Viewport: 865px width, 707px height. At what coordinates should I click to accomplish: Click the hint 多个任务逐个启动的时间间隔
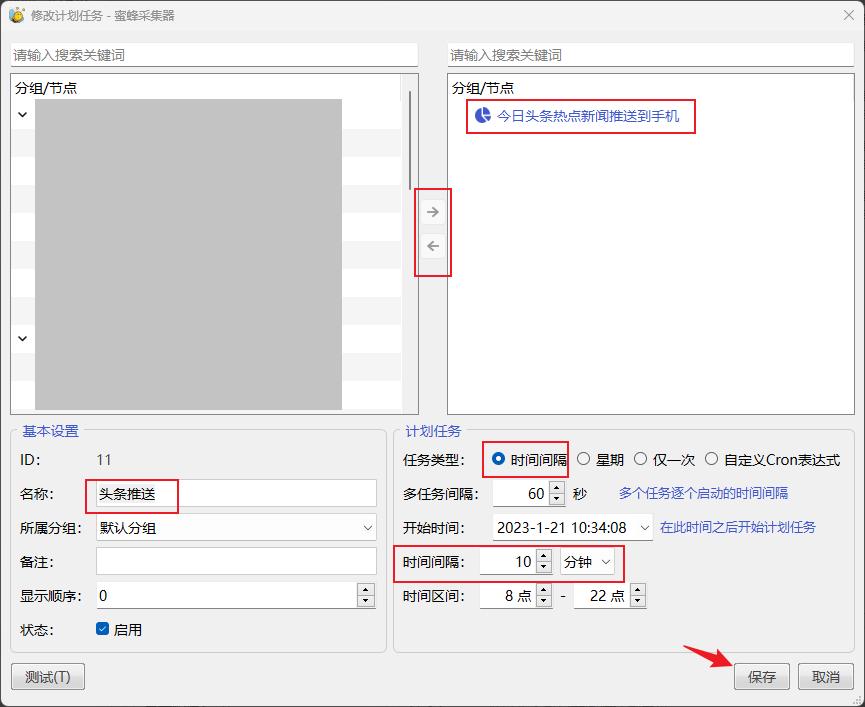click(x=703, y=493)
